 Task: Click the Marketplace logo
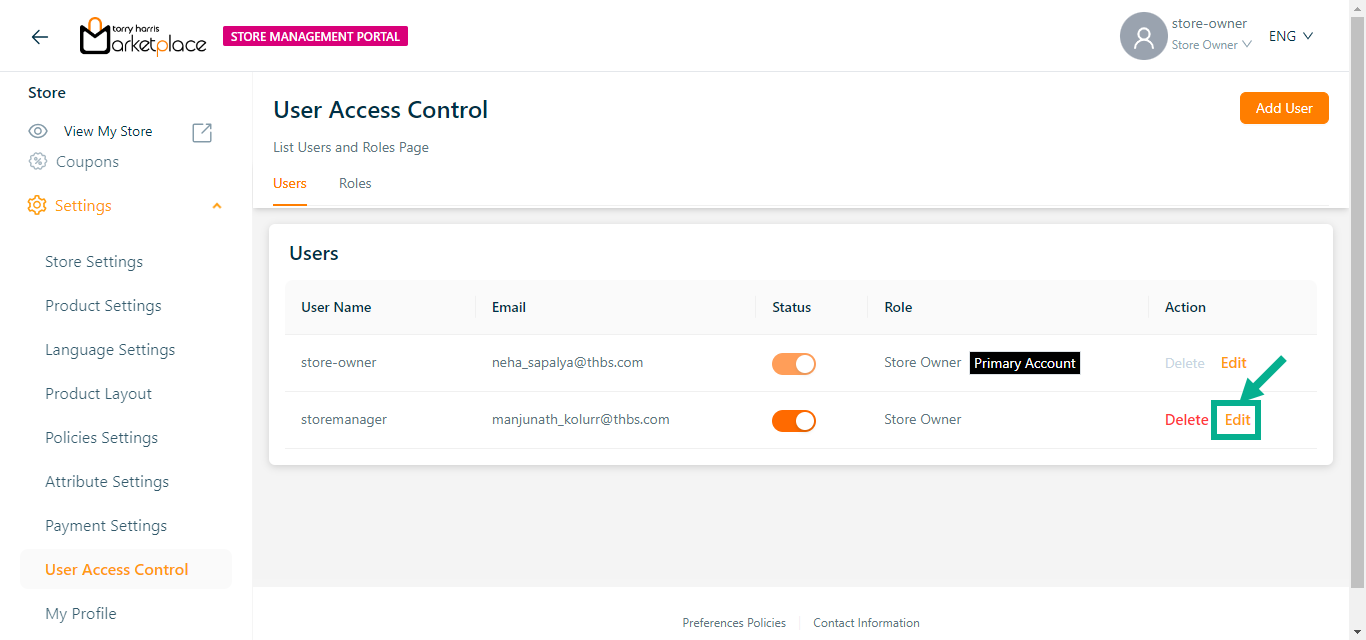[143, 37]
